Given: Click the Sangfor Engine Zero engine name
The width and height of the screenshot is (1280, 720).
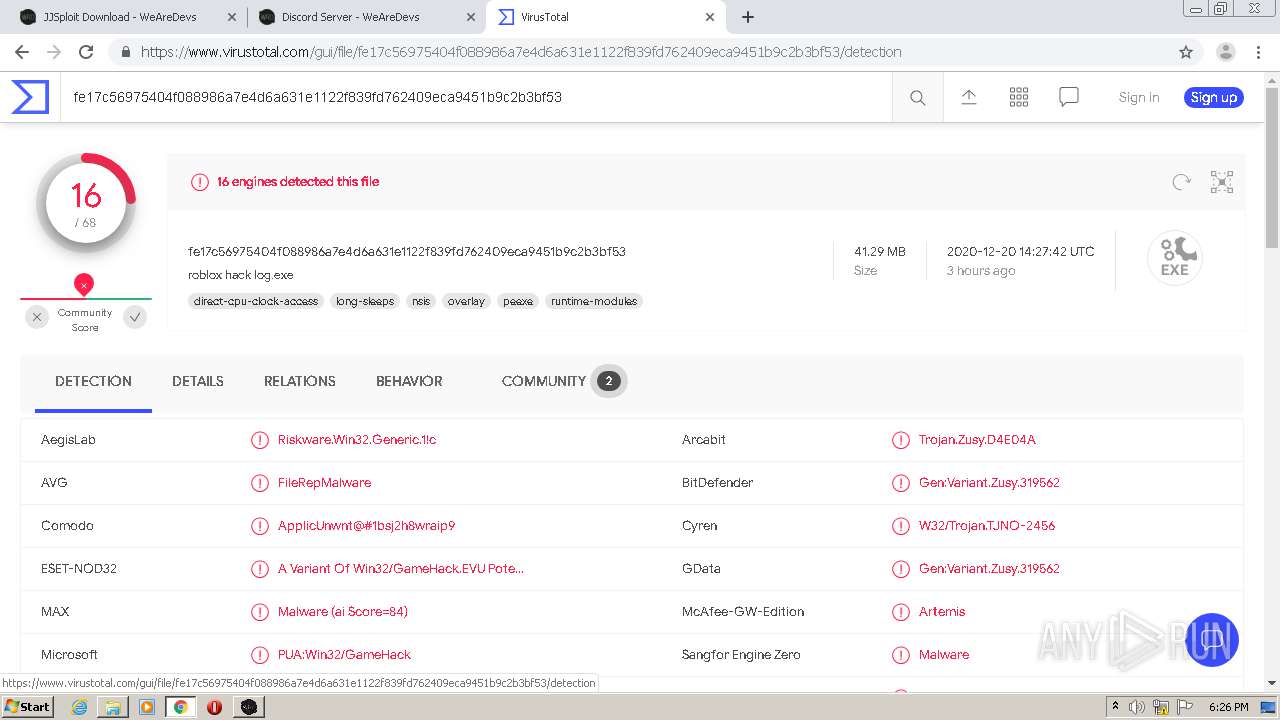Looking at the screenshot, I should (741, 655).
